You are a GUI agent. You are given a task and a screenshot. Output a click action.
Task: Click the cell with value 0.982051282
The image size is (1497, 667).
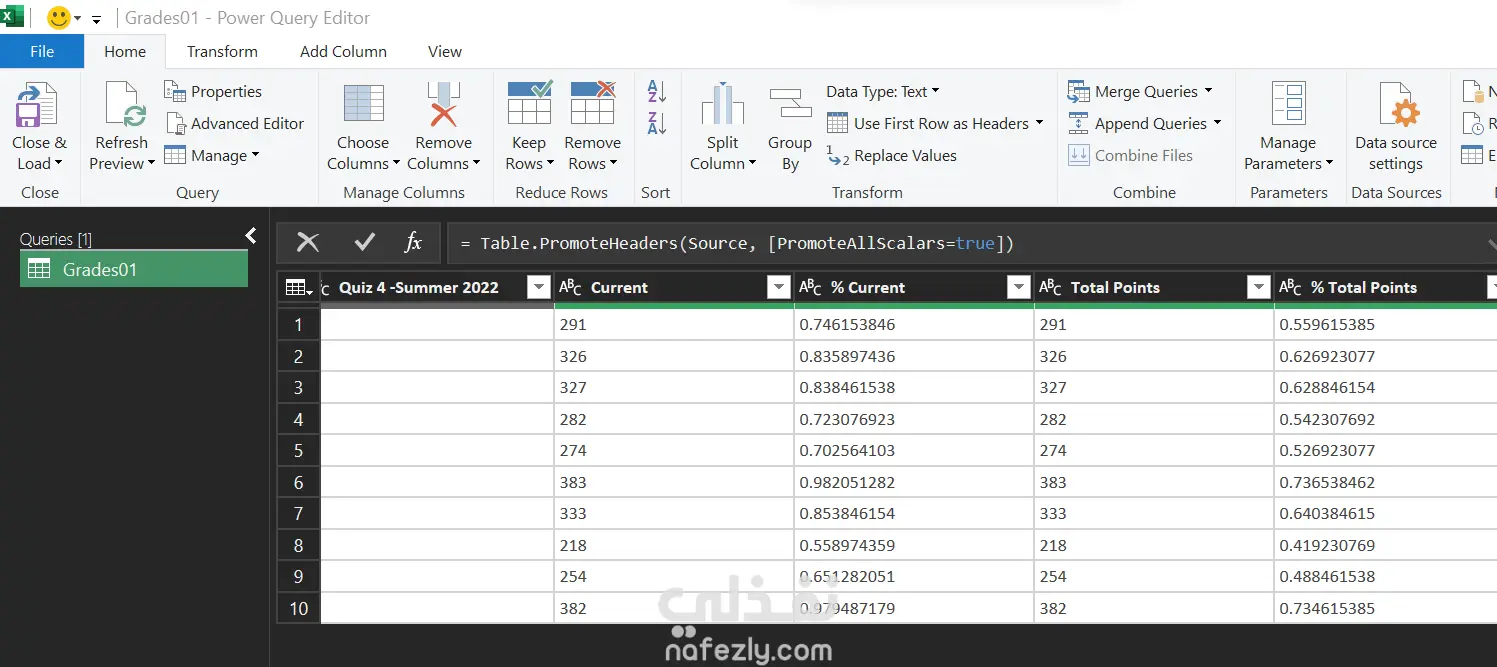(x=914, y=482)
